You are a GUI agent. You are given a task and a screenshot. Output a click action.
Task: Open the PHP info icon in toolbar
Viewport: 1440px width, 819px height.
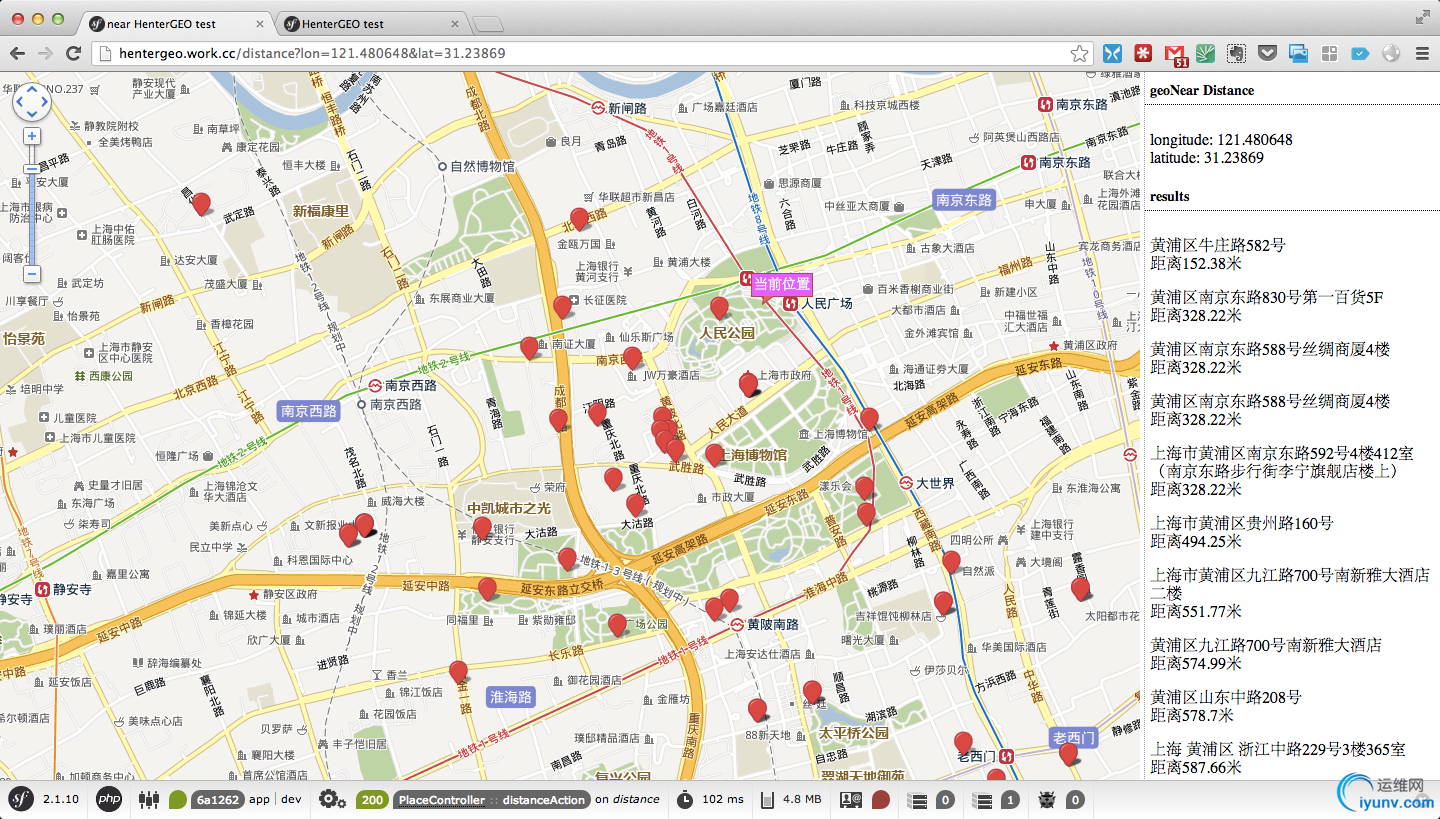pos(109,799)
